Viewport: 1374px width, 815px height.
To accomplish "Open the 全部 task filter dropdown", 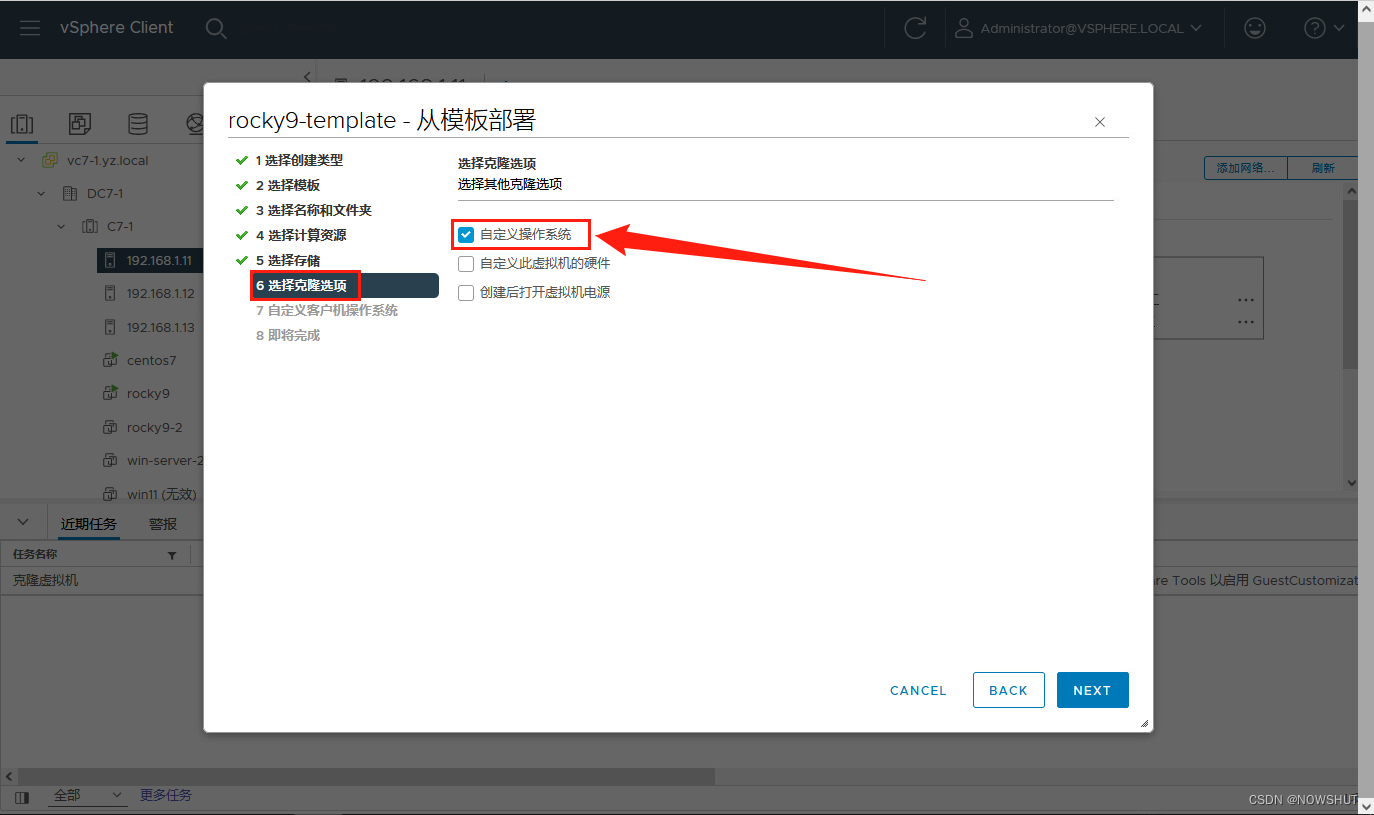I will click(87, 796).
